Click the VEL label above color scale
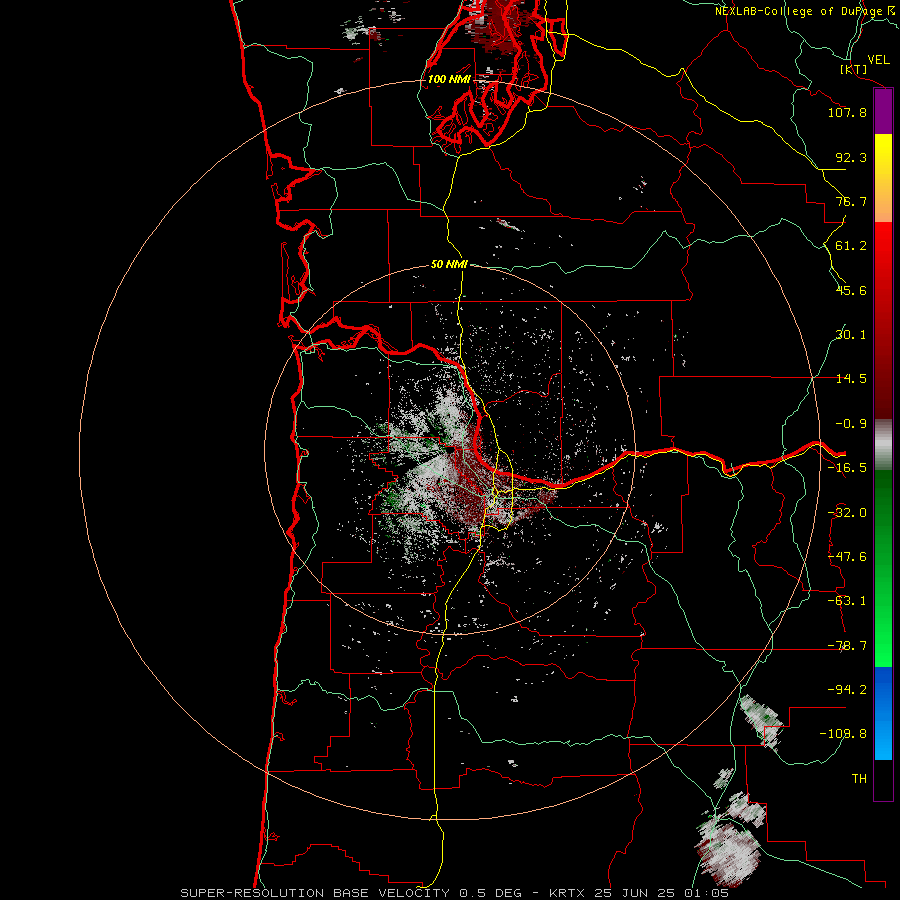Image resolution: width=900 pixels, height=900 pixels. click(x=878, y=60)
